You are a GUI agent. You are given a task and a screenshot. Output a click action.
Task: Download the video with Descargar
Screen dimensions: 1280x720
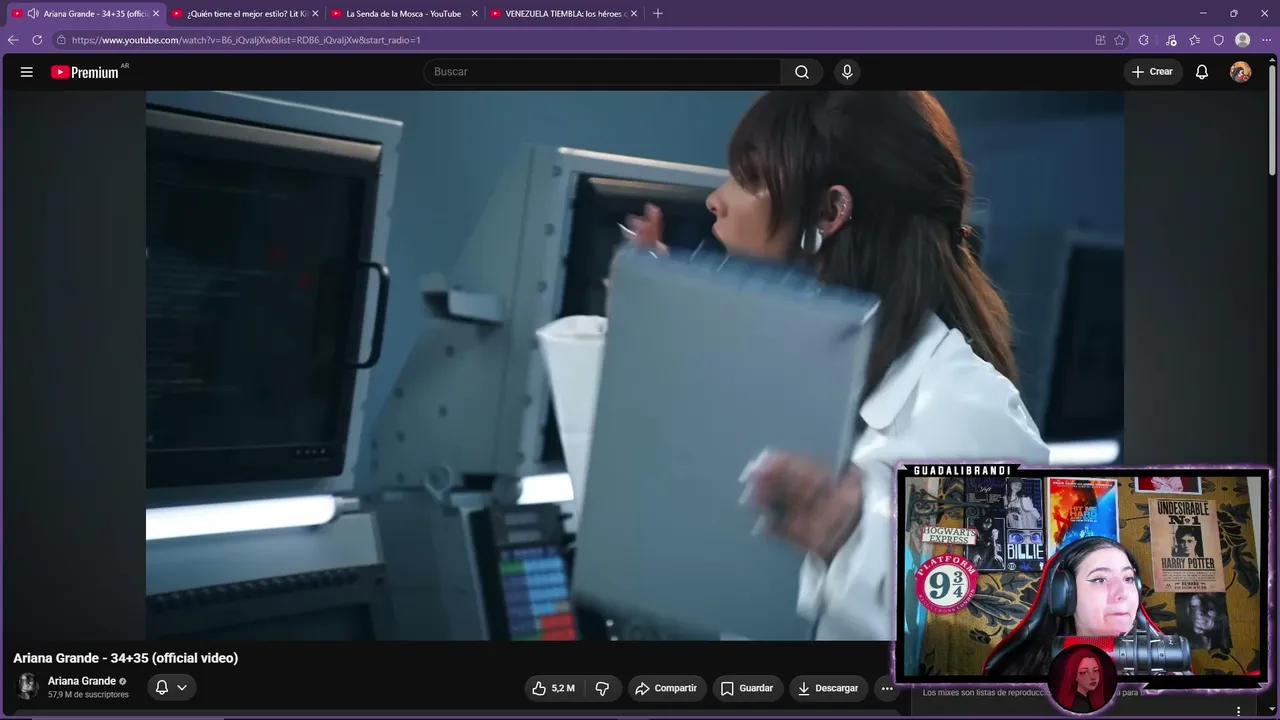828,688
